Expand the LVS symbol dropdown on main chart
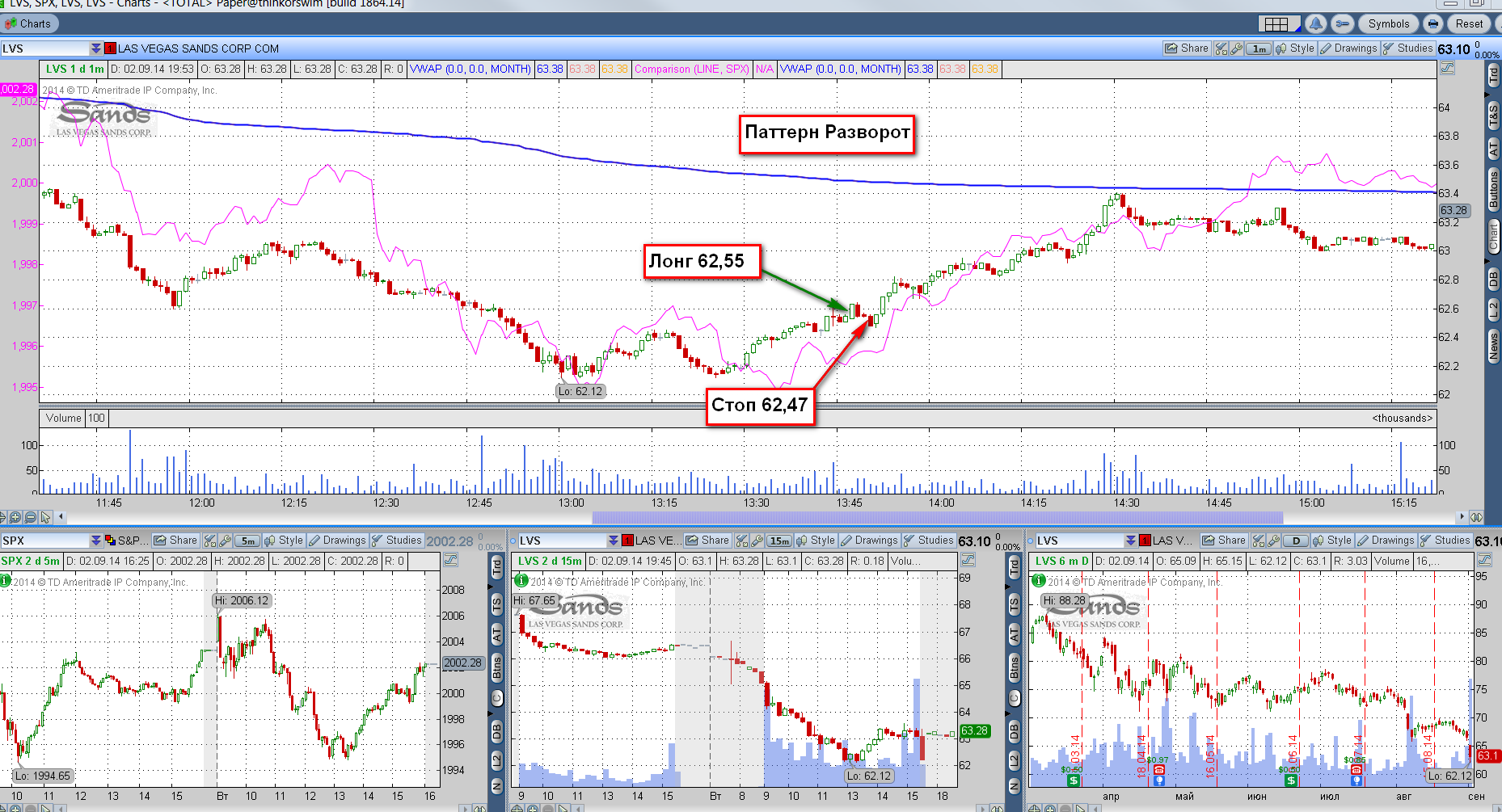 96,48
